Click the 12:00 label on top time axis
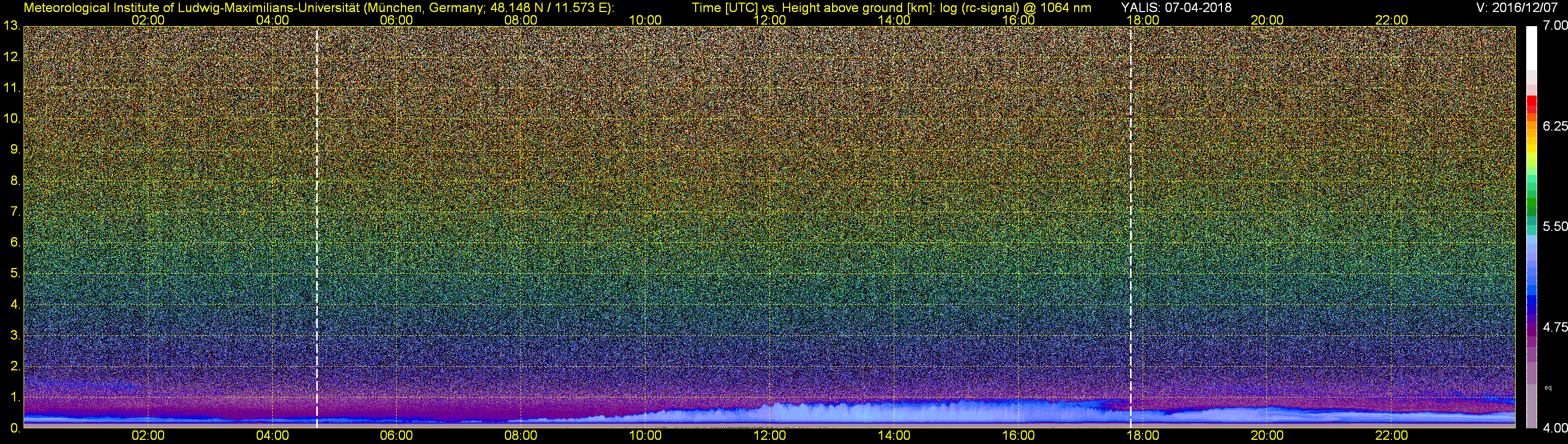The width and height of the screenshot is (1568, 444). point(769,20)
